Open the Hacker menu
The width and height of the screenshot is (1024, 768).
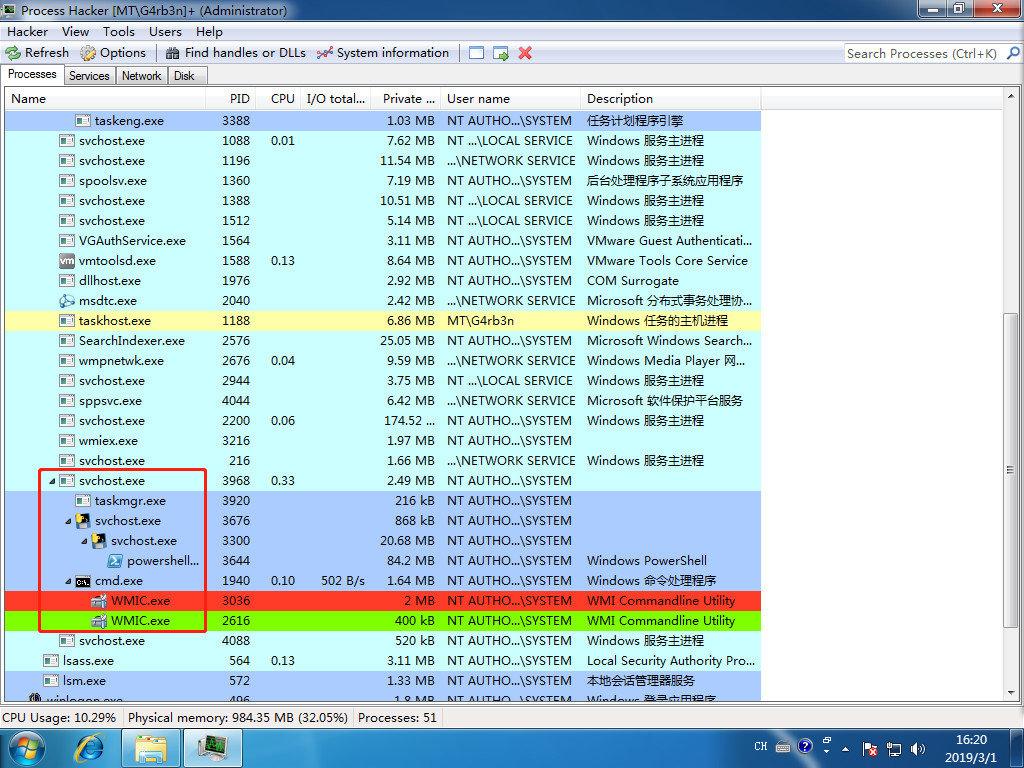27,31
